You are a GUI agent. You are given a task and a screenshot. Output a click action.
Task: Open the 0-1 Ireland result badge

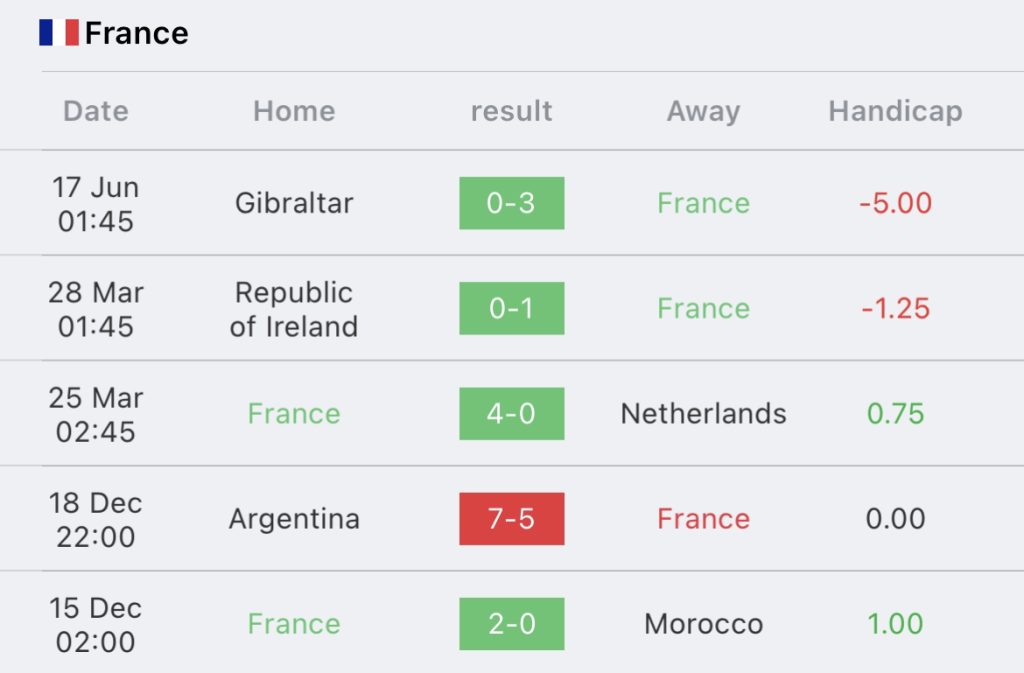(x=511, y=308)
